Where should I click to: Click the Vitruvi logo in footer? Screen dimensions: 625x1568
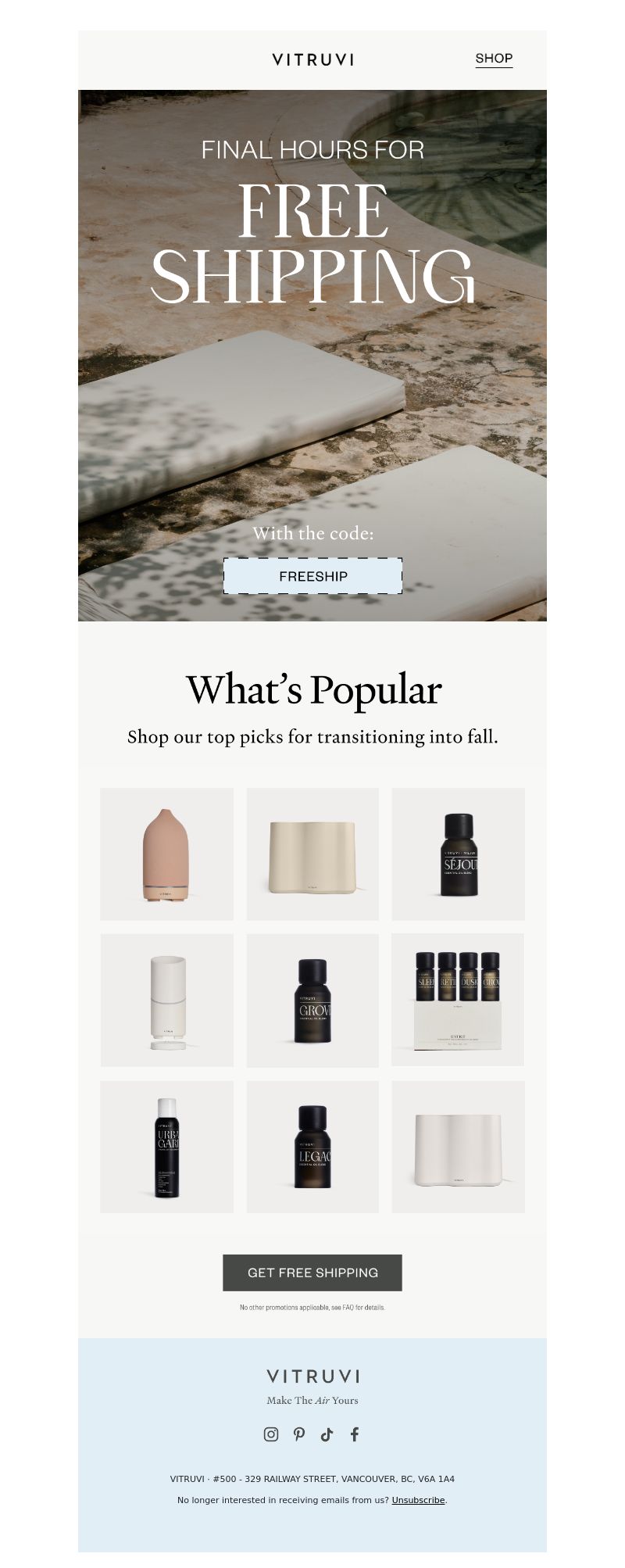312,1376
